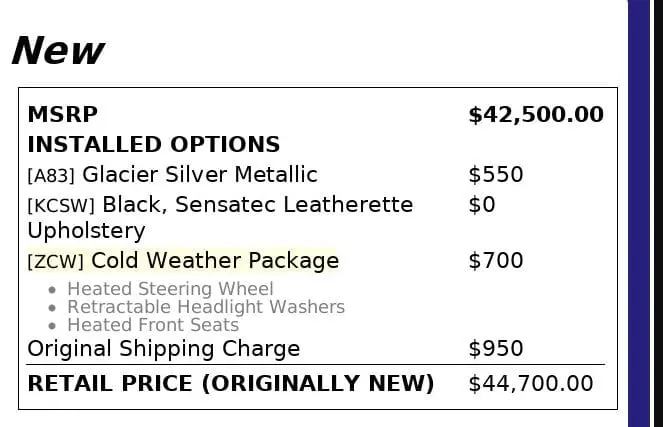Open the highlighted Cold Weather Package
This screenshot has height=427, width=663.
214,261
